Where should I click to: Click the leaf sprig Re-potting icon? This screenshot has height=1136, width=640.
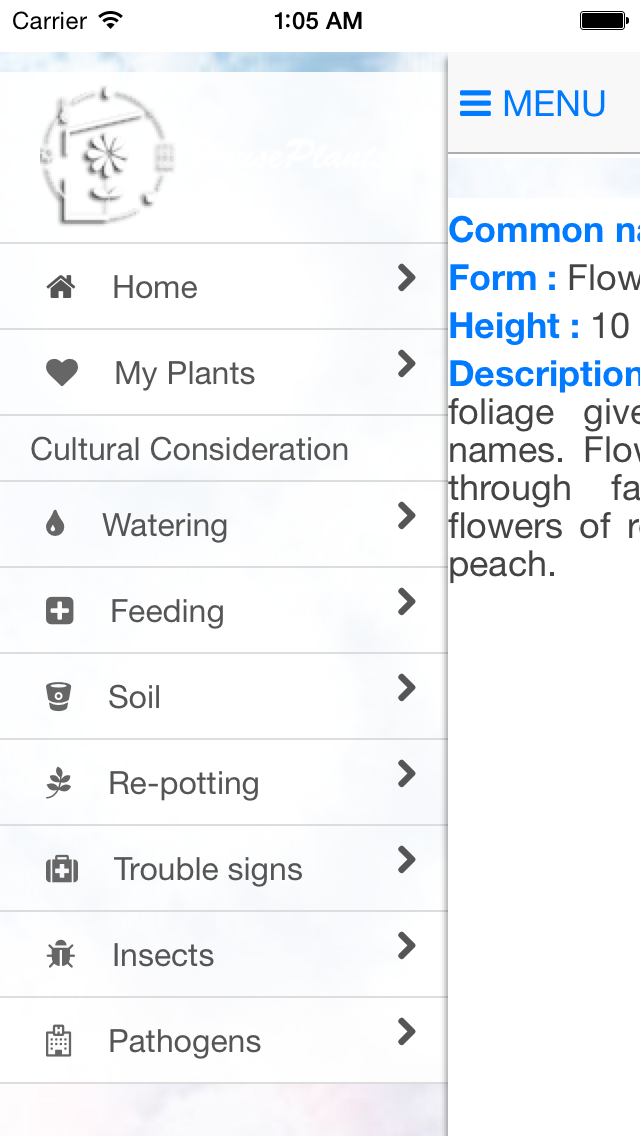59,783
